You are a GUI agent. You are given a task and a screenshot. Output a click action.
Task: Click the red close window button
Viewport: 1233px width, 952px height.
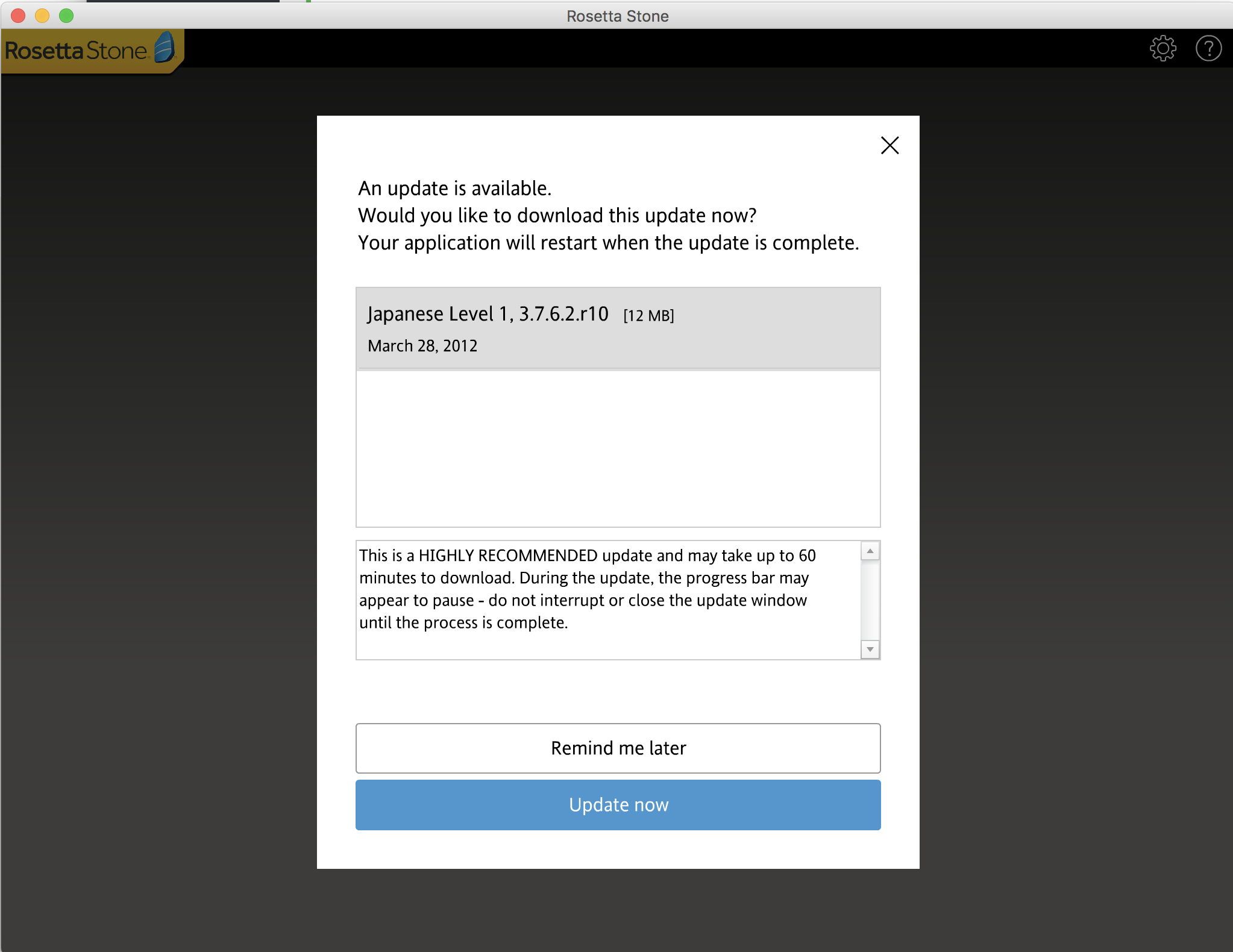click(18, 16)
